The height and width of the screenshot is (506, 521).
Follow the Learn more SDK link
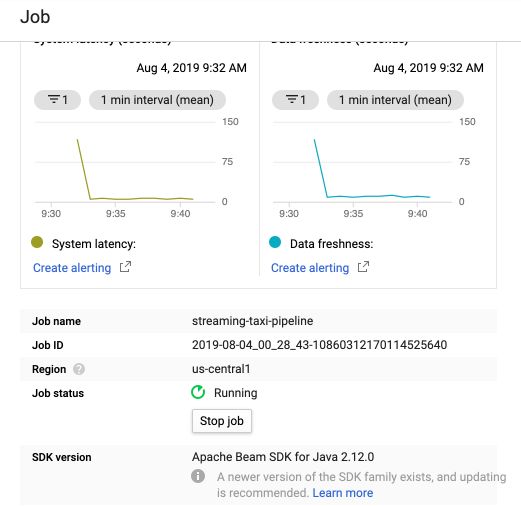(343, 493)
